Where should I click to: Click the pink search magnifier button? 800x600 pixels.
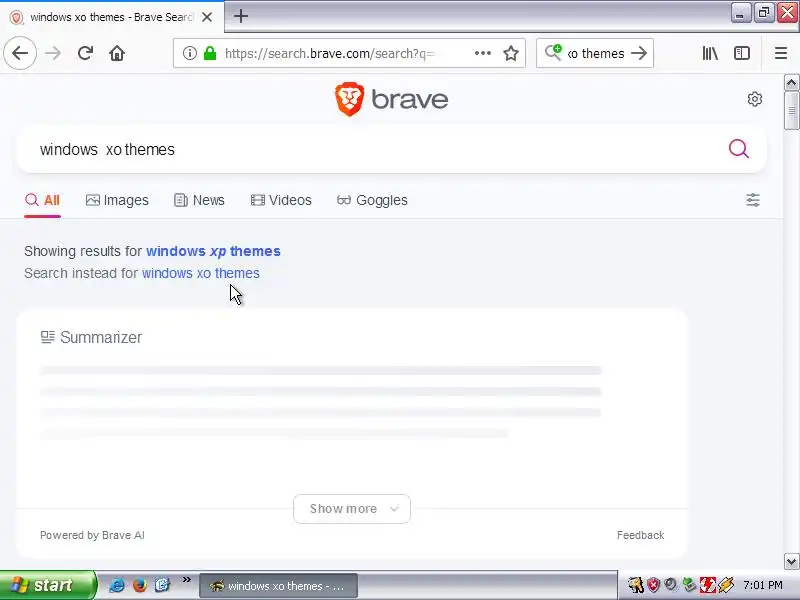(738, 149)
